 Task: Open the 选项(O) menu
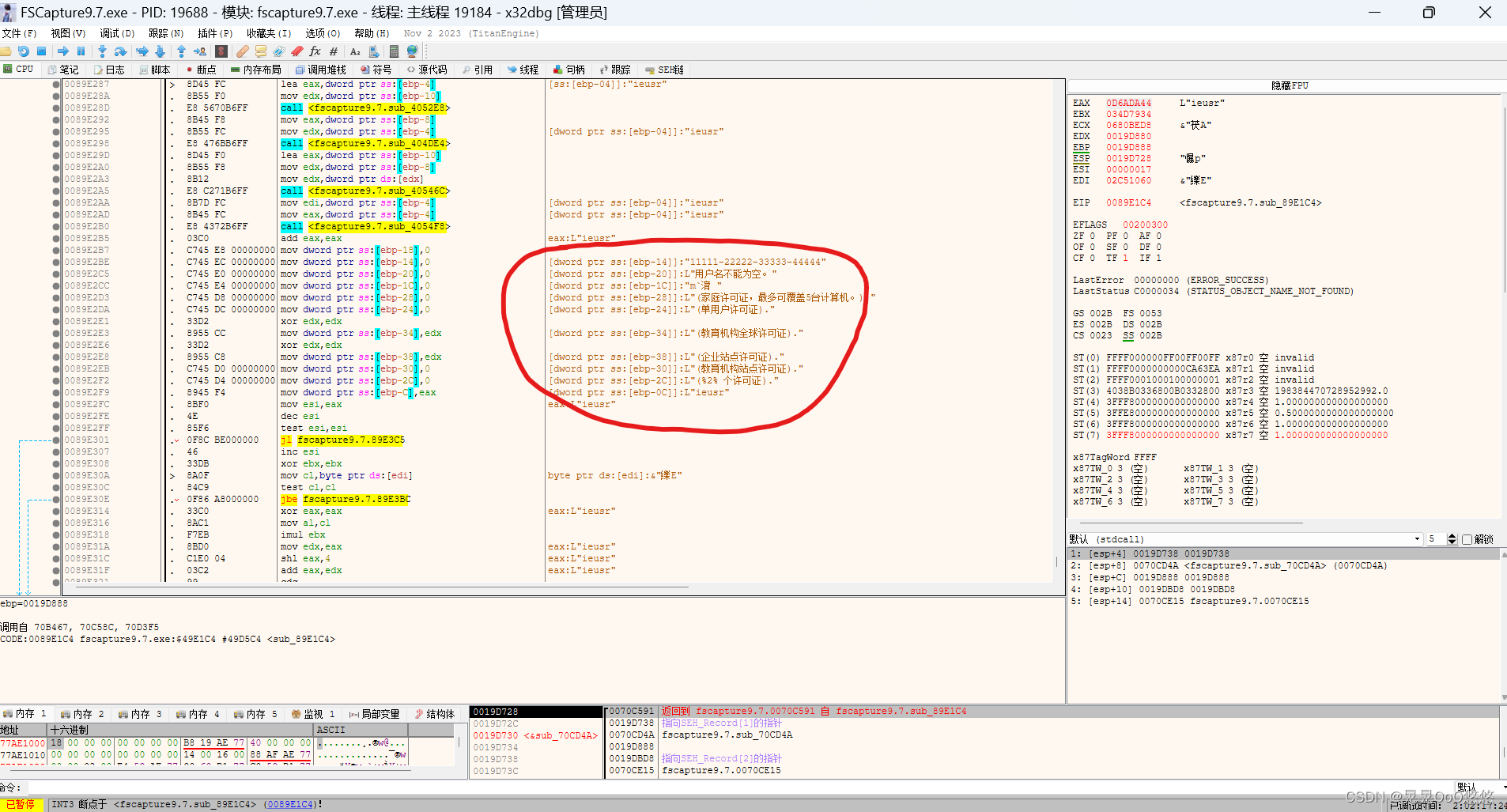[x=322, y=33]
